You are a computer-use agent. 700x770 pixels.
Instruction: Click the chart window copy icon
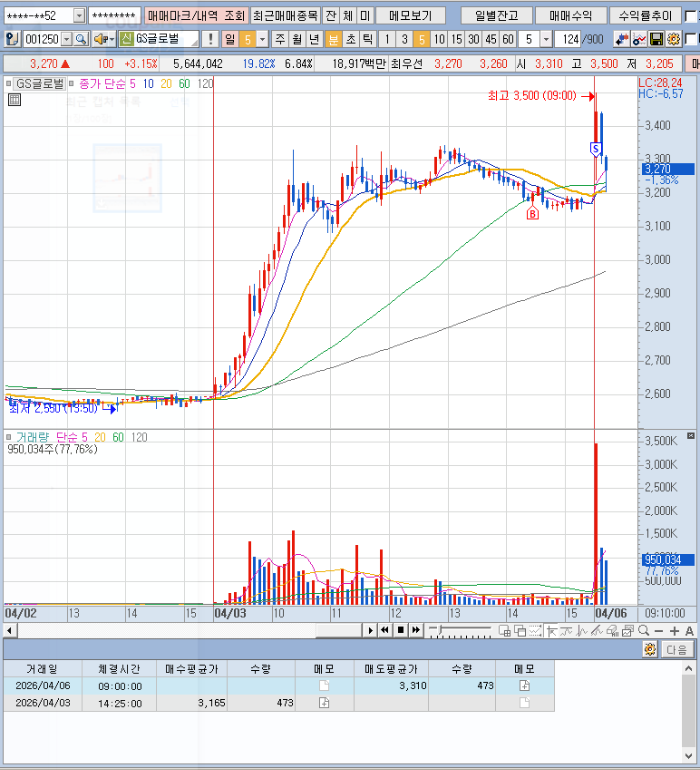coord(628,631)
